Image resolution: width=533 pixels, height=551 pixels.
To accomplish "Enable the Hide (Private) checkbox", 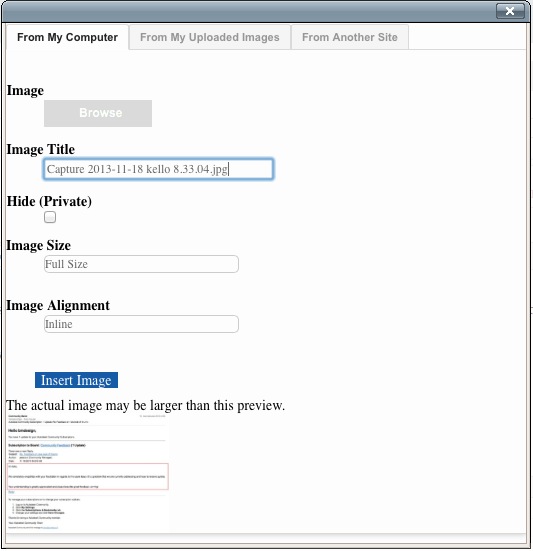I will 50,217.
